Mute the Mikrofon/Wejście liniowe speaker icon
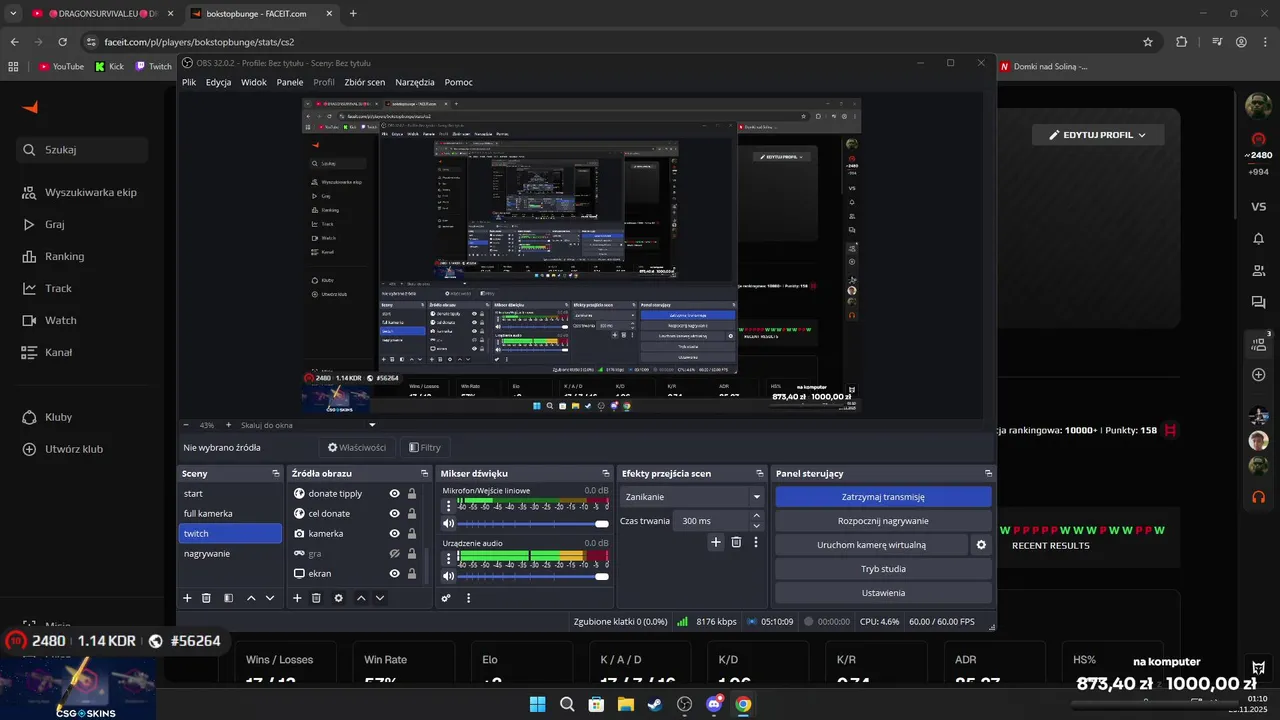This screenshot has height=720, width=1280. pyautogui.click(x=449, y=523)
